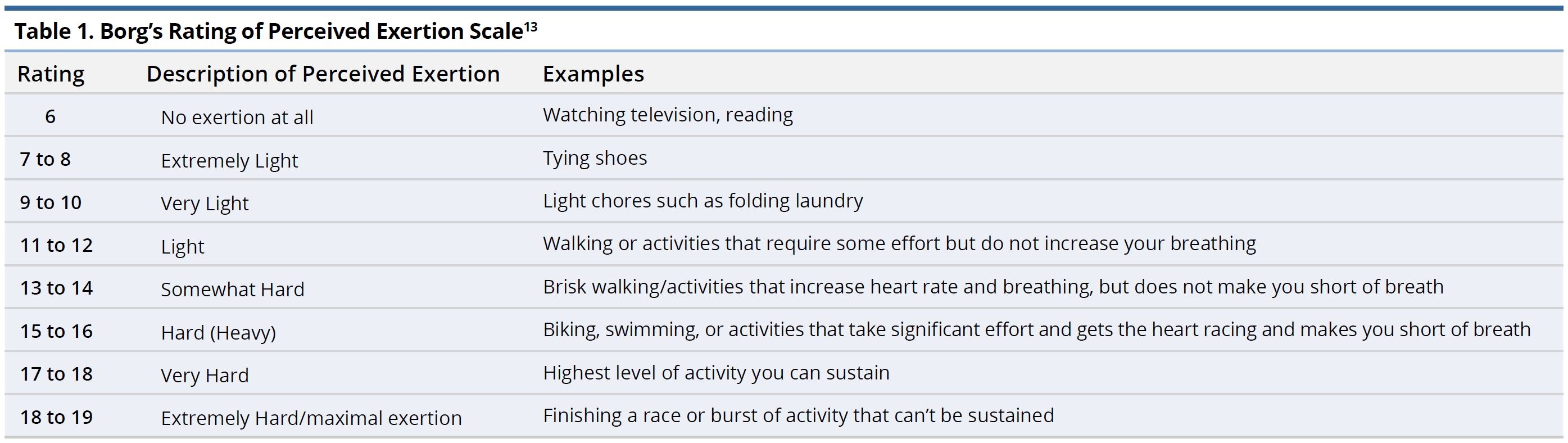The image size is (1568, 443).
Task: Select the '17 to 18' rating cell
Action: pos(57,374)
